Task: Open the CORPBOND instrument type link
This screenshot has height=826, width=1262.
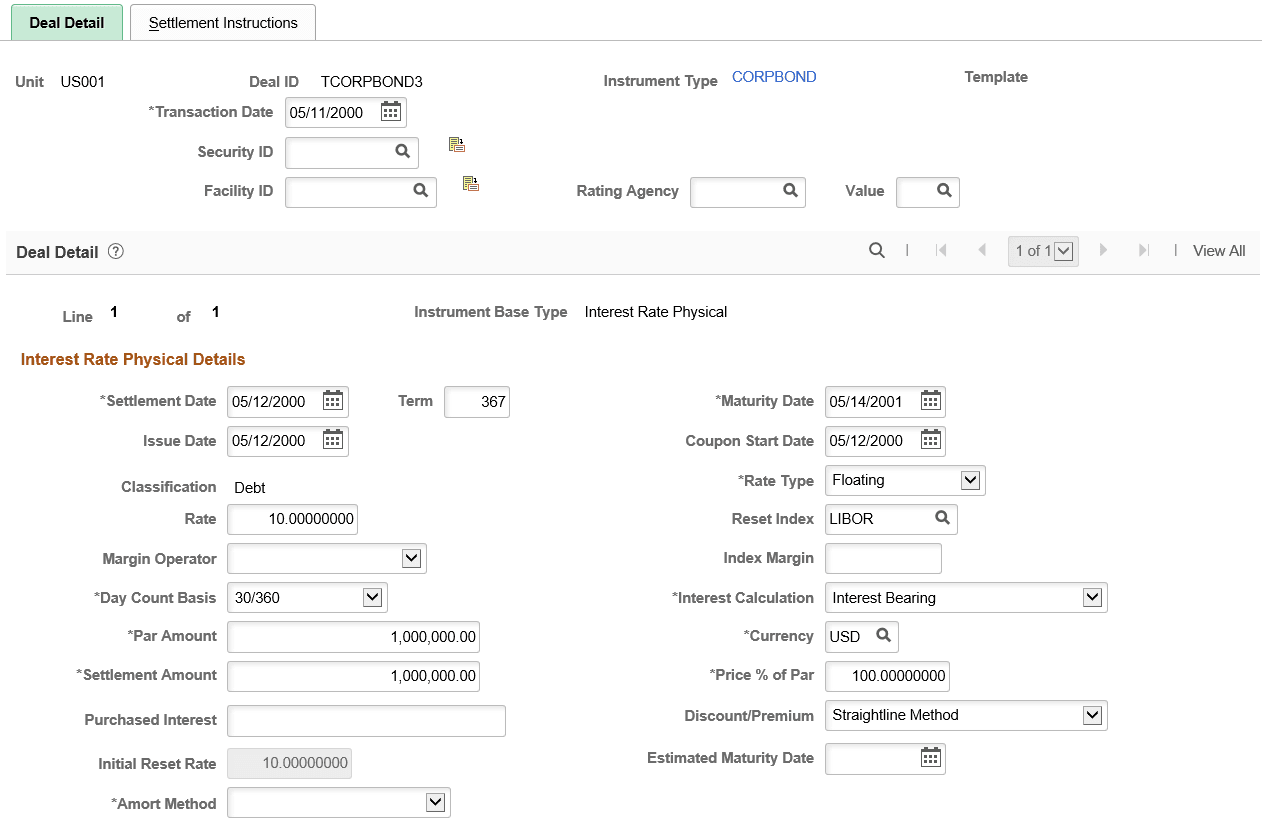Action: [x=774, y=76]
